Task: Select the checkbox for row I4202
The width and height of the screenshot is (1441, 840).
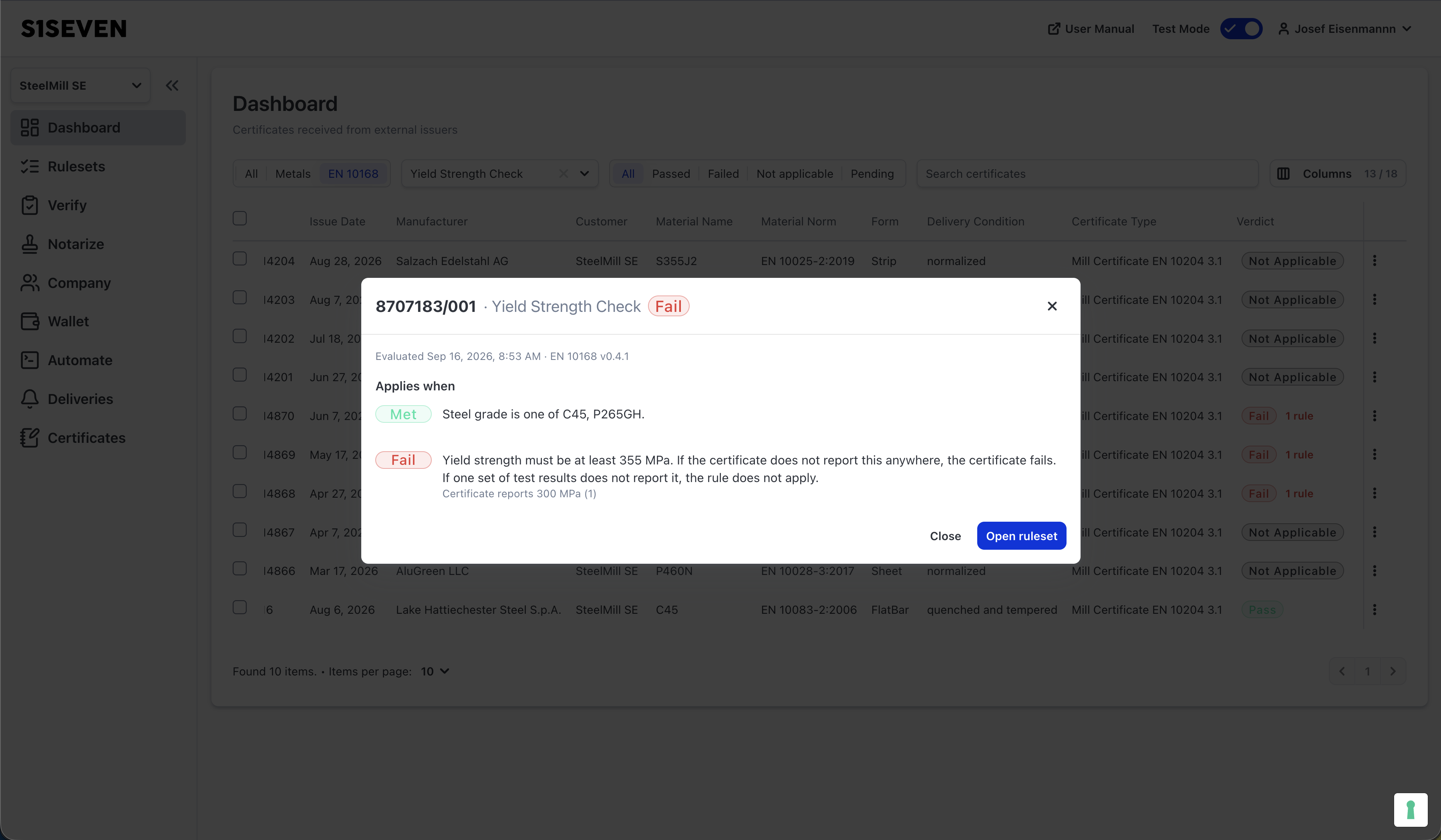Action: (239, 336)
